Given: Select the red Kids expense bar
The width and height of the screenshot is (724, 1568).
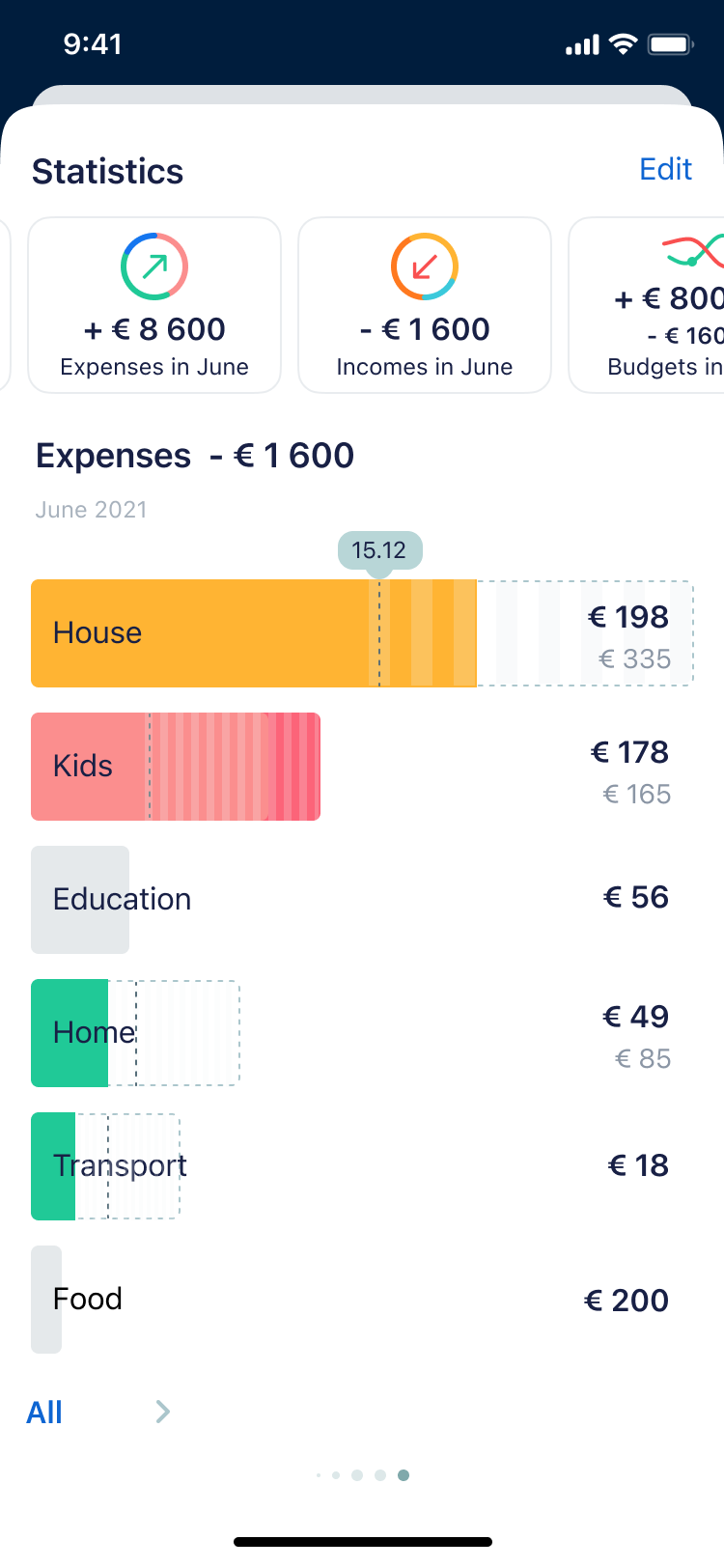Looking at the screenshot, I should [x=176, y=767].
